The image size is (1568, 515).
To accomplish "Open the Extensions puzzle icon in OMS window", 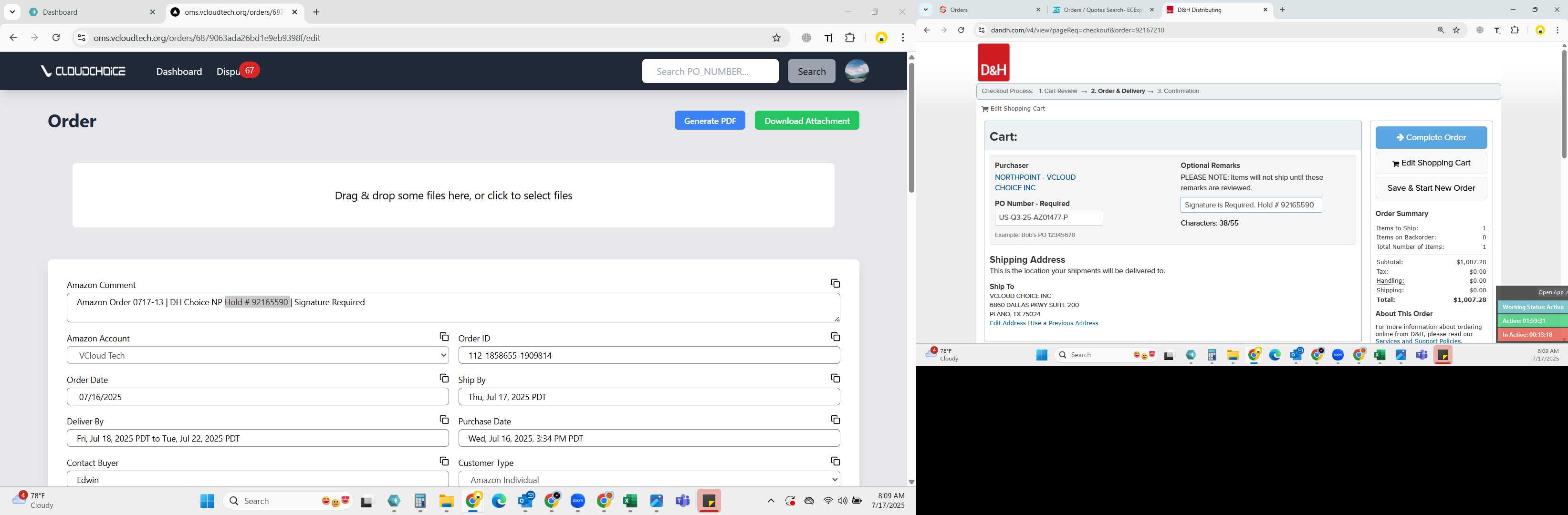I will [850, 38].
